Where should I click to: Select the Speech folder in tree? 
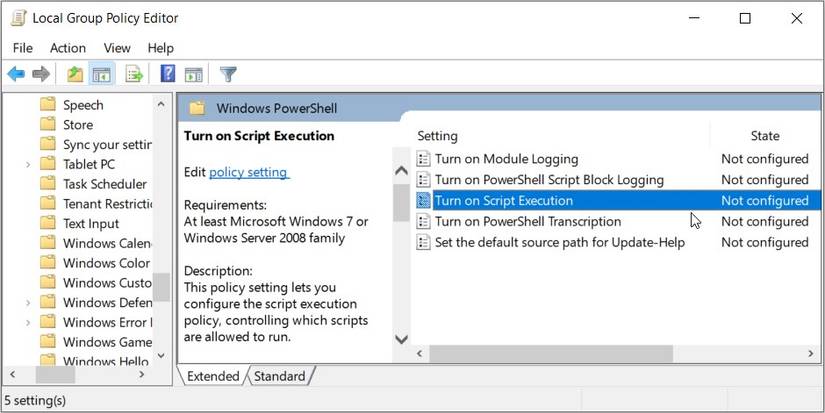coord(83,105)
